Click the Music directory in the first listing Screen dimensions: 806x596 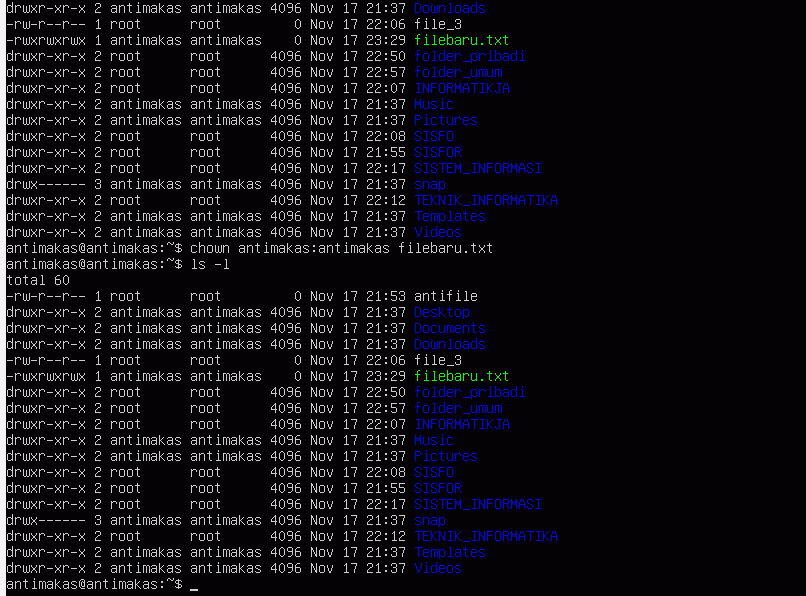point(434,104)
